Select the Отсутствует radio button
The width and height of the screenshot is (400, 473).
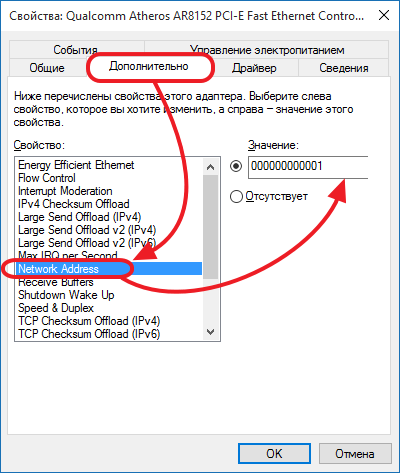tap(236, 196)
